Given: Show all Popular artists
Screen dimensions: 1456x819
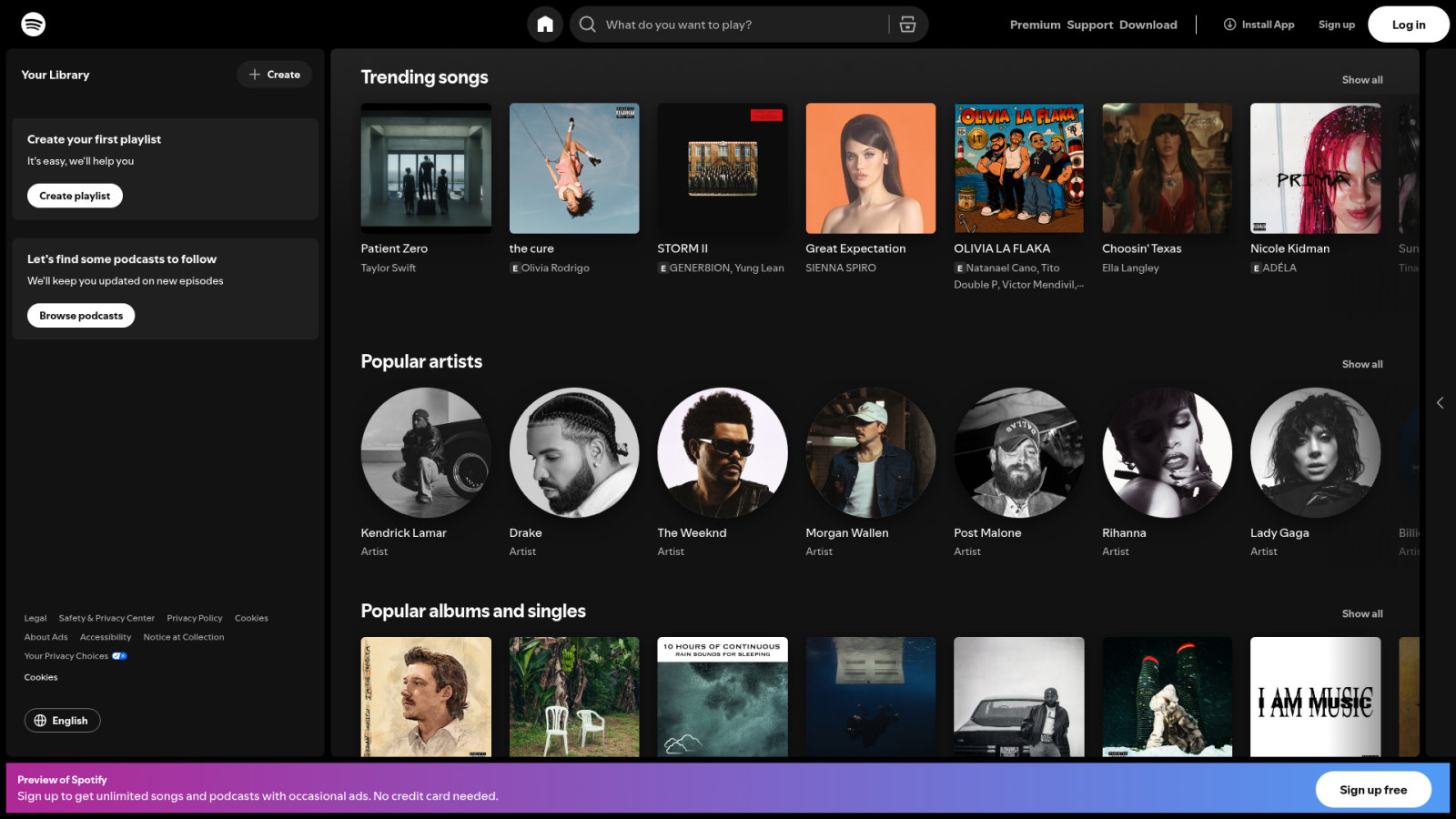Looking at the screenshot, I should coord(1362,364).
